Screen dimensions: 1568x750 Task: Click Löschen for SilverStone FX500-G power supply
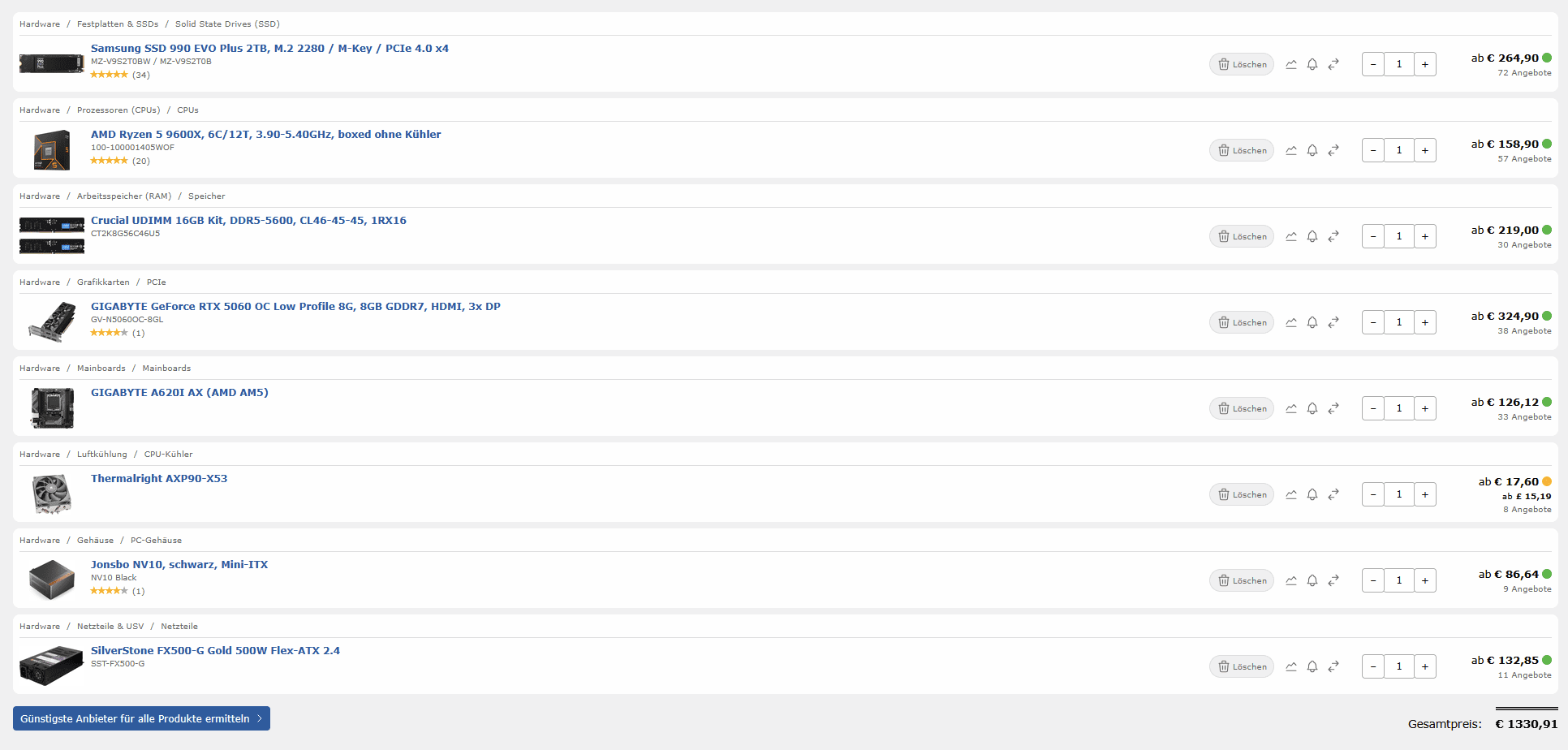click(1242, 666)
